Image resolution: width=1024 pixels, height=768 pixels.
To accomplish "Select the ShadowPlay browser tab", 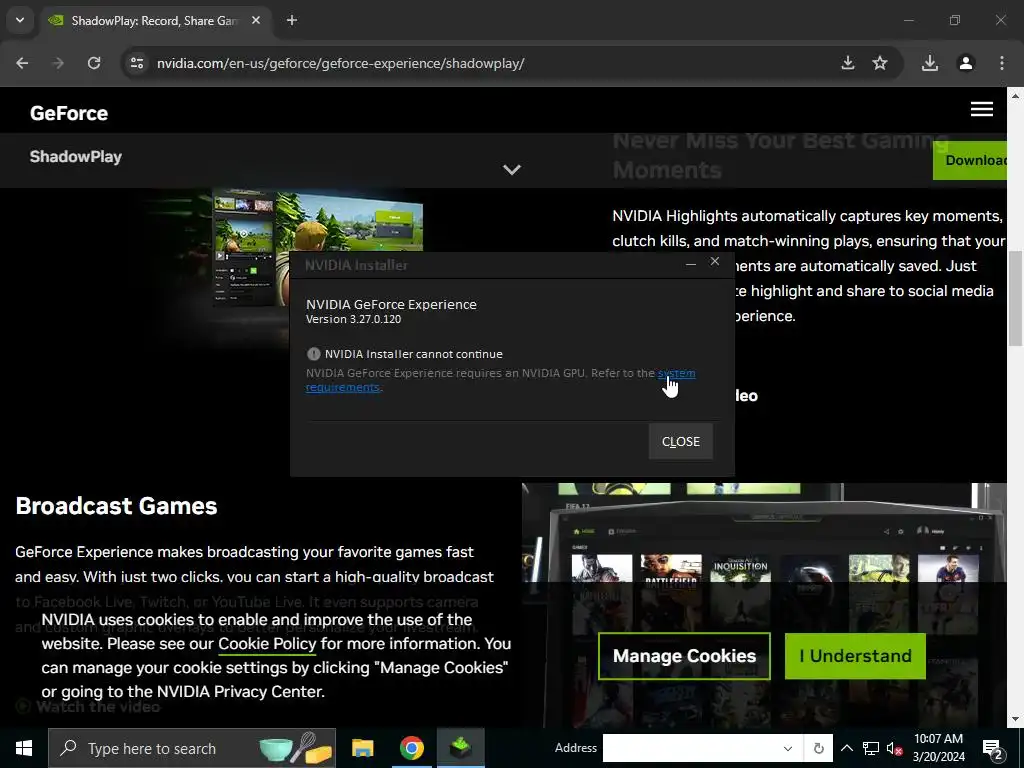I will 155,20.
